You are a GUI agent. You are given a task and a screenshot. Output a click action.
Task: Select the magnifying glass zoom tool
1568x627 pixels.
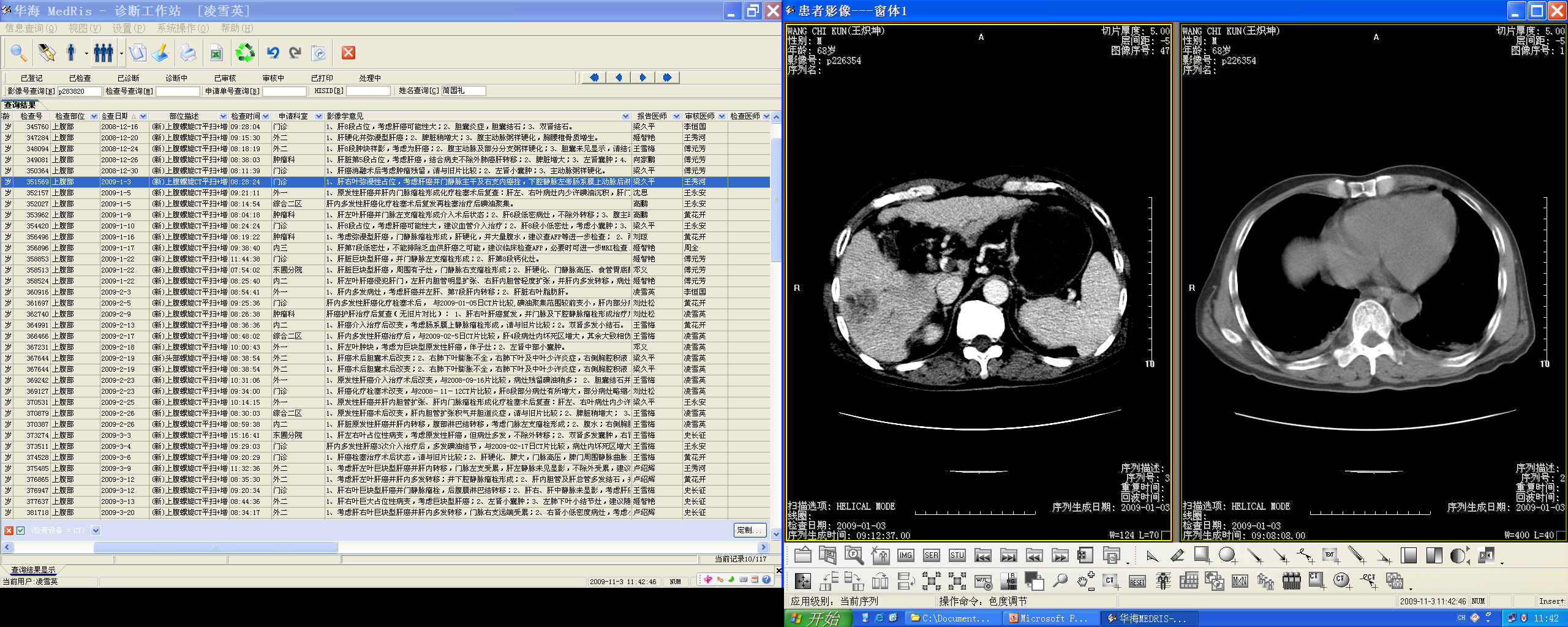coord(1060,580)
